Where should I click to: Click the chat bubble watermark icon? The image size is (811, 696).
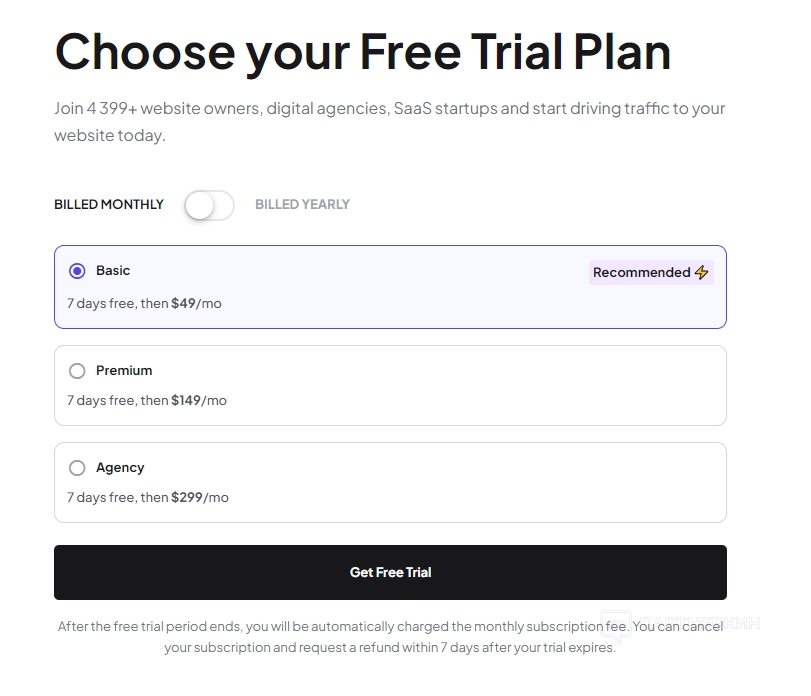point(615,625)
